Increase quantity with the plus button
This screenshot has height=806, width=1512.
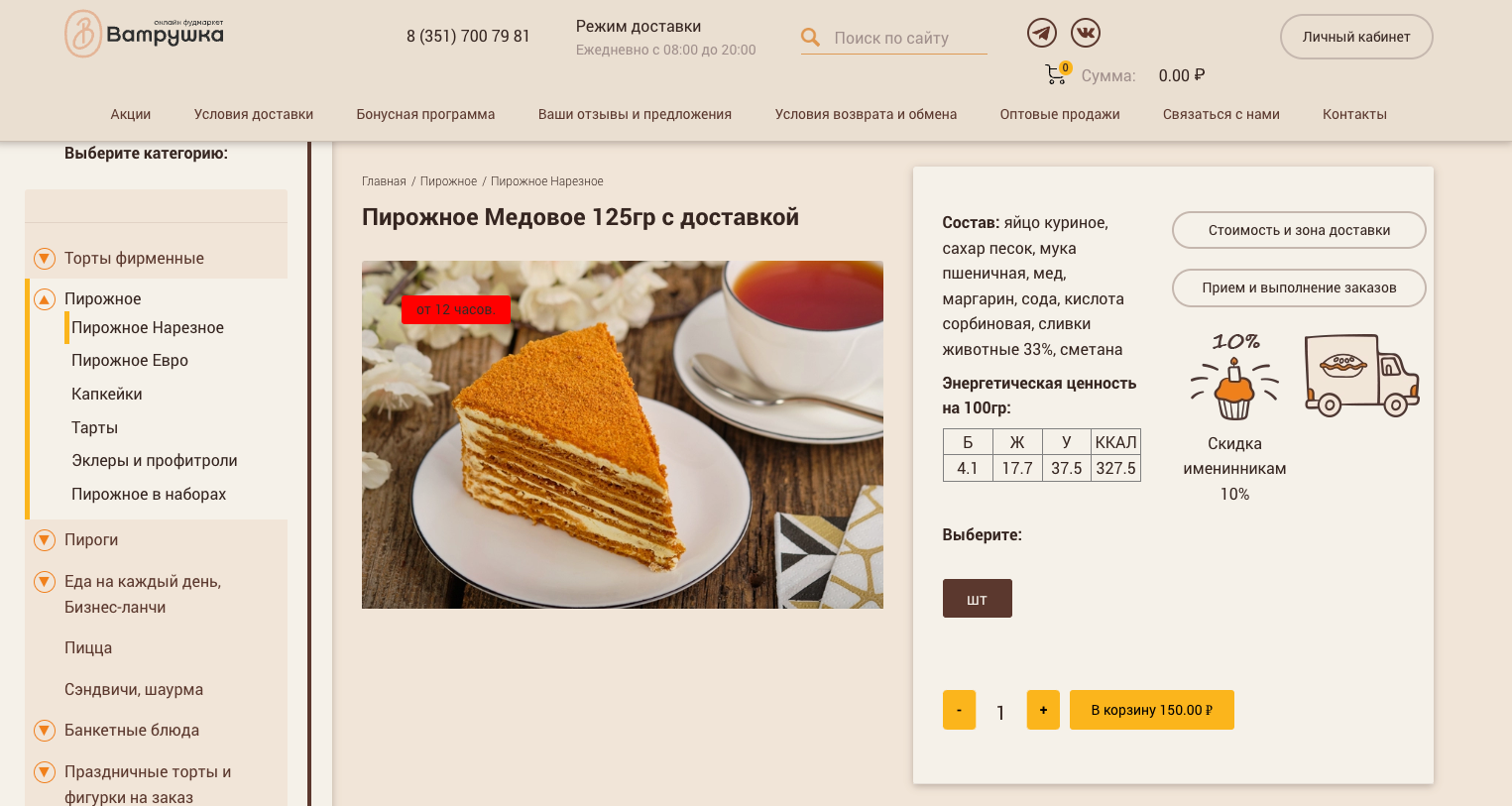(x=1043, y=710)
